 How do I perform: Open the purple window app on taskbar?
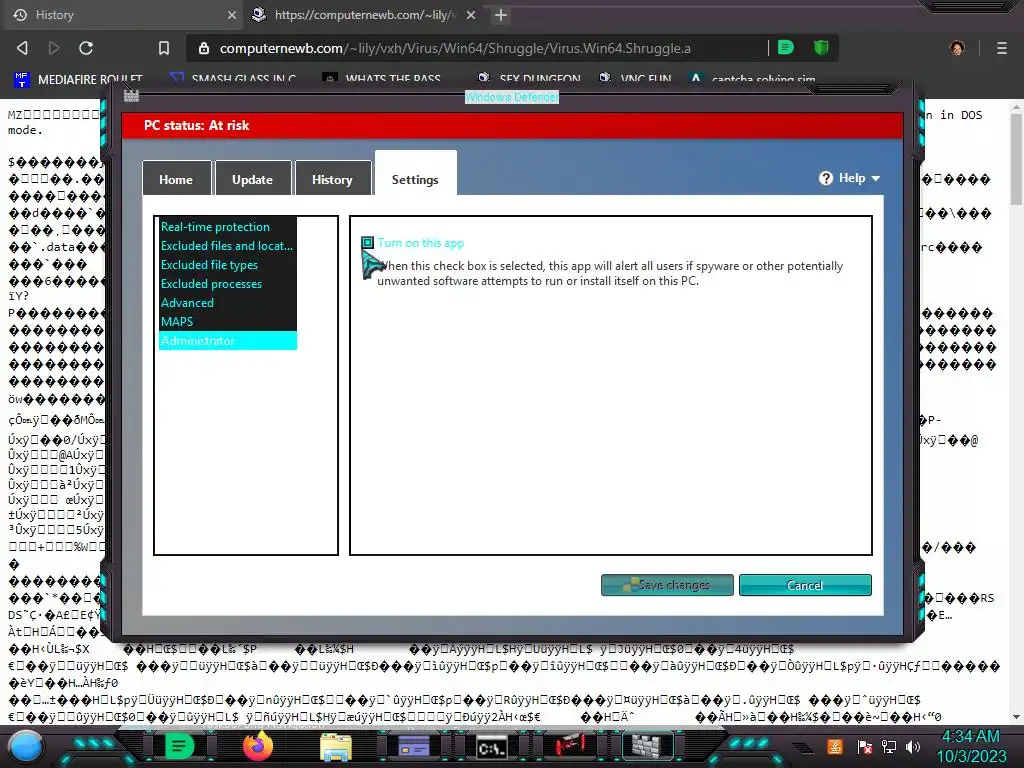point(413,746)
